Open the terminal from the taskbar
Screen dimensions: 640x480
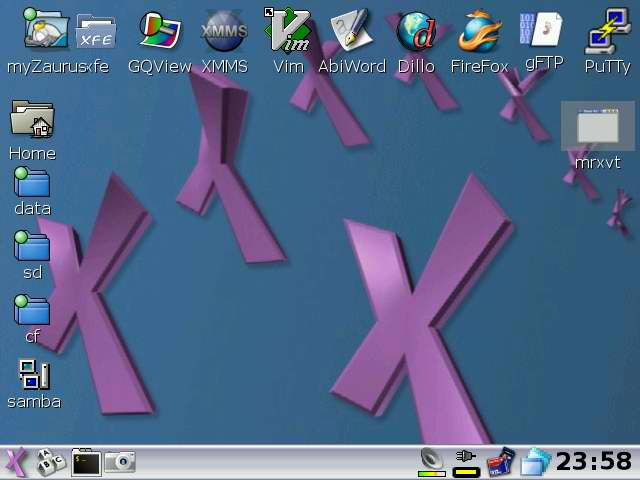[x=86, y=462]
